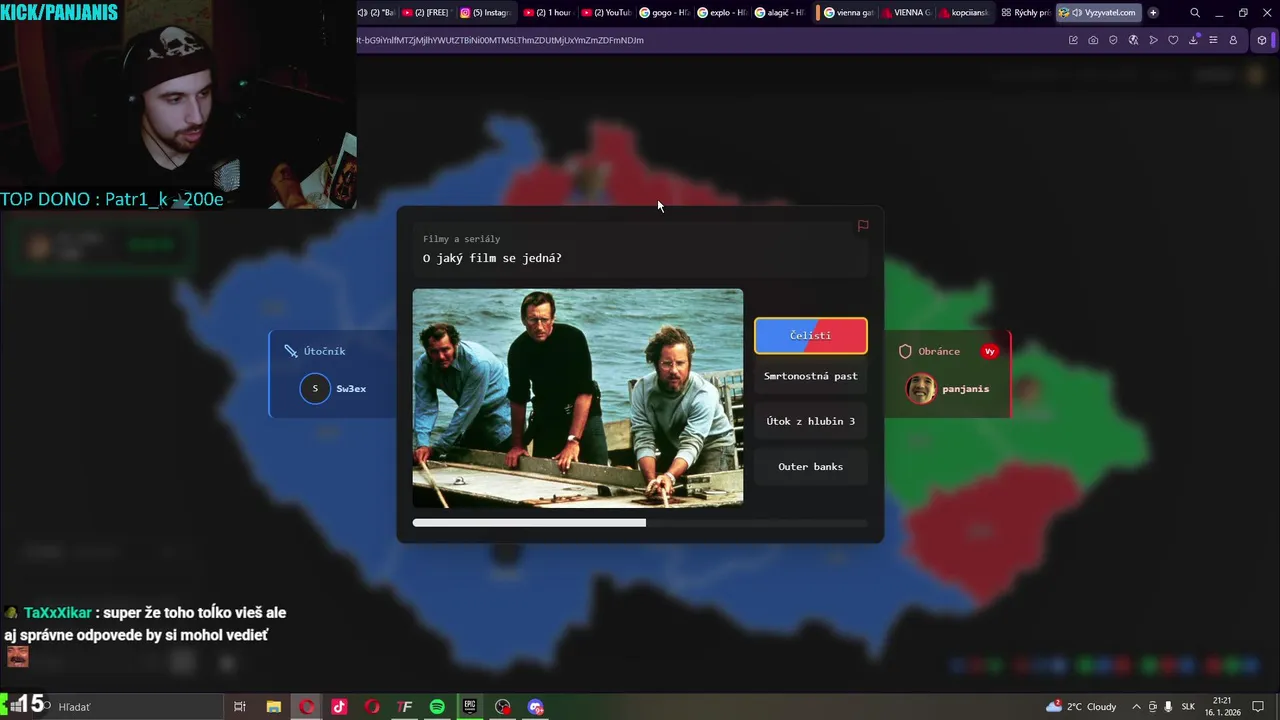The height and width of the screenshot is (720, 1280).
Task: Open clock and date 21:21
Action: [x=1222, y=707]
